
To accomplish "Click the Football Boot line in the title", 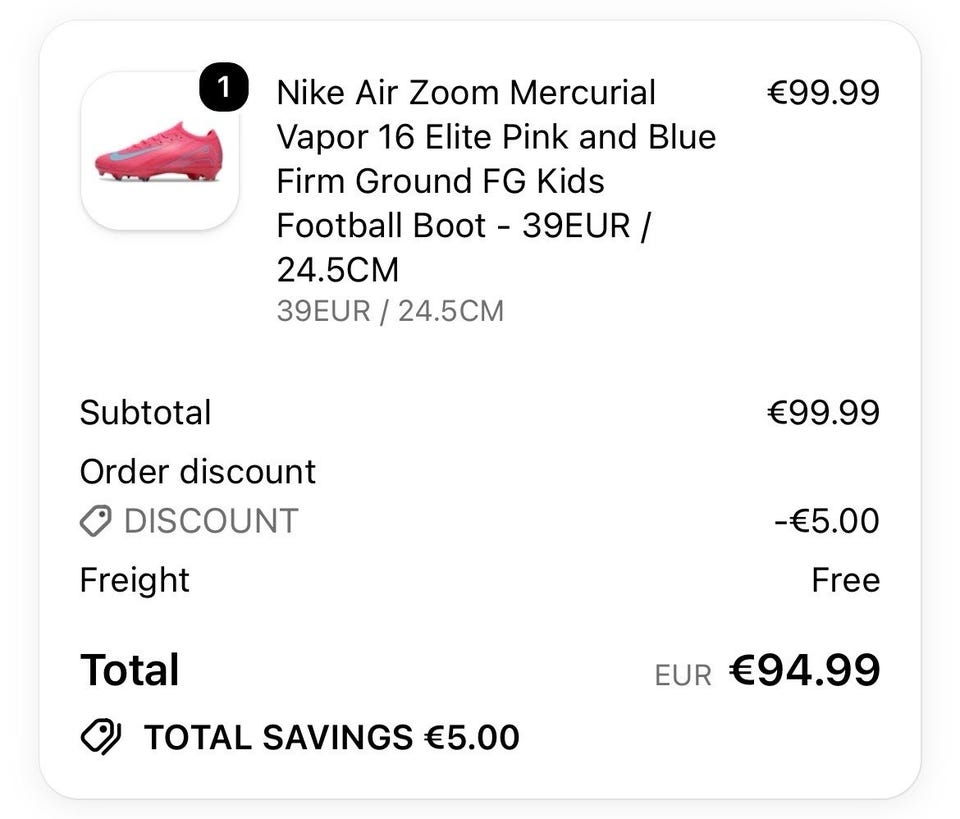I will tap(462, 225).
